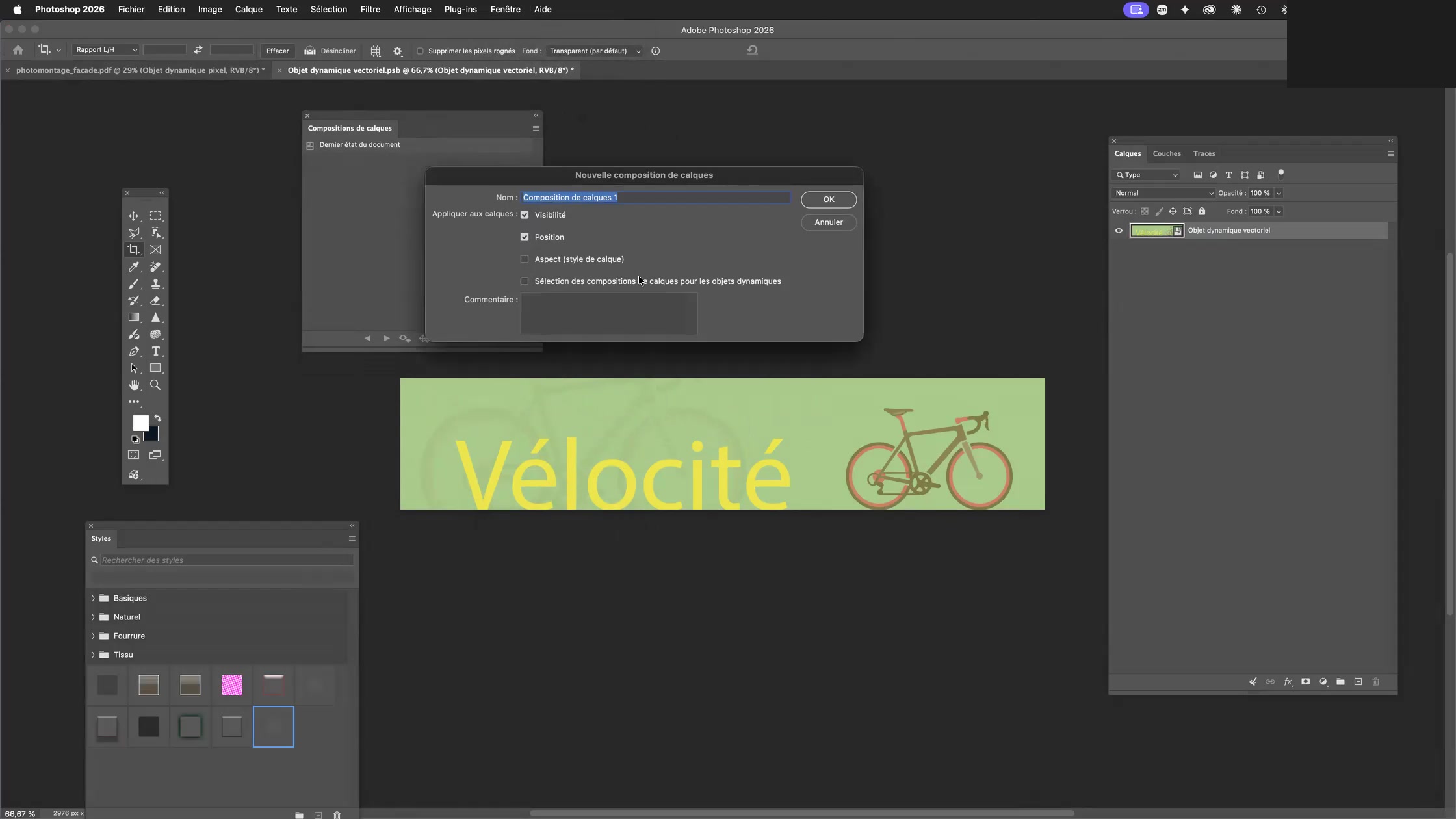
Task: Swap foreground and background colors
Action: coord(158,419)
